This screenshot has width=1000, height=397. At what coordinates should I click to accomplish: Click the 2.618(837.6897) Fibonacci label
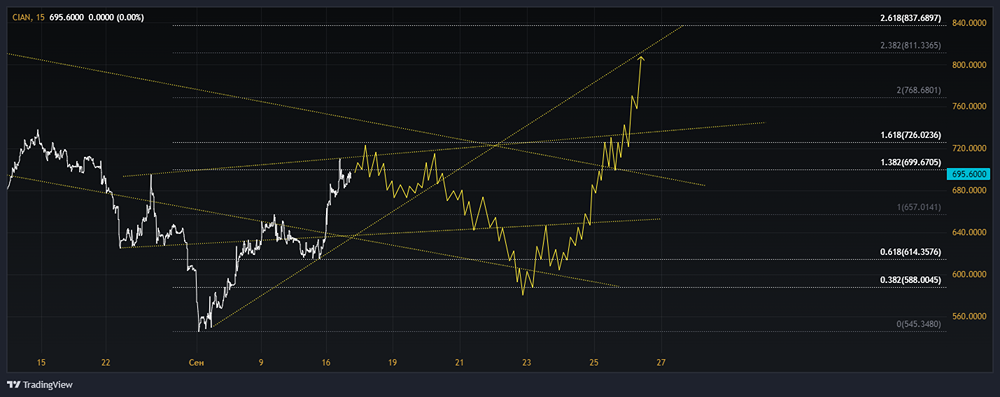911,19
